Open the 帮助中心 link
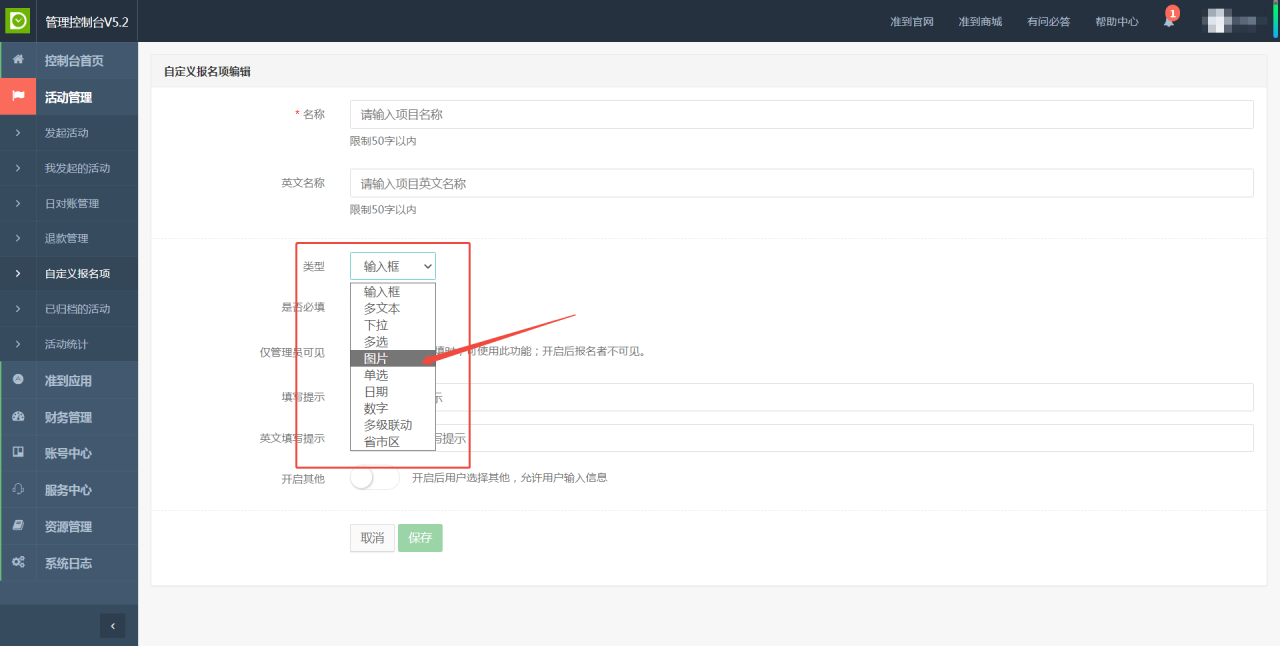 1117,21
